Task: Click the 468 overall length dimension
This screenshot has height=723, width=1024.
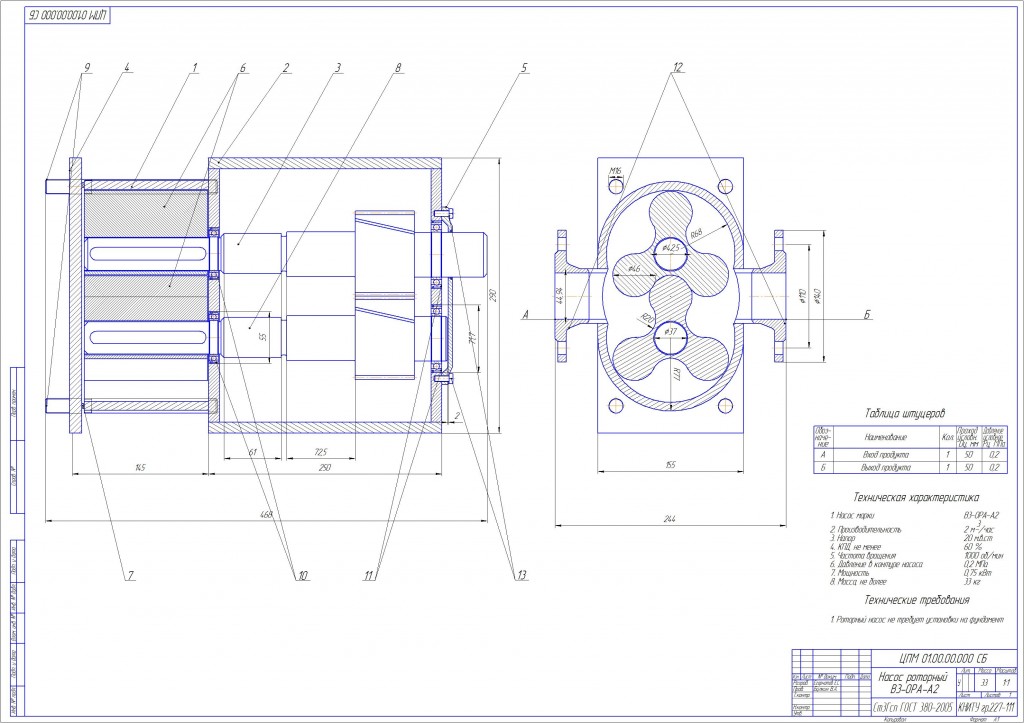Action: click(266, 515)
